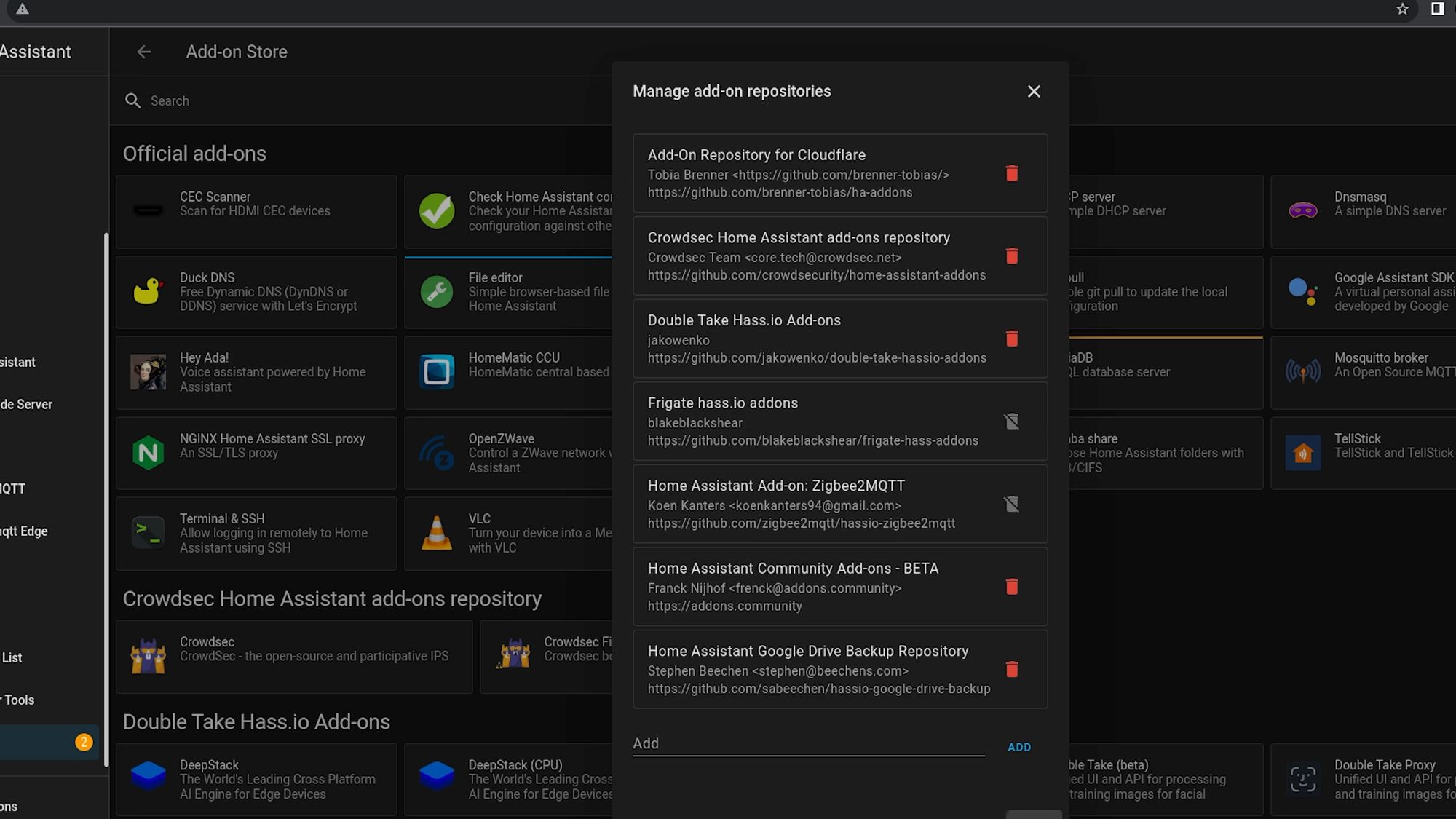1456x819 pixels.
Task: Click the 'blakeblackshear' maintainer text
Action: [x=695, y=423]
